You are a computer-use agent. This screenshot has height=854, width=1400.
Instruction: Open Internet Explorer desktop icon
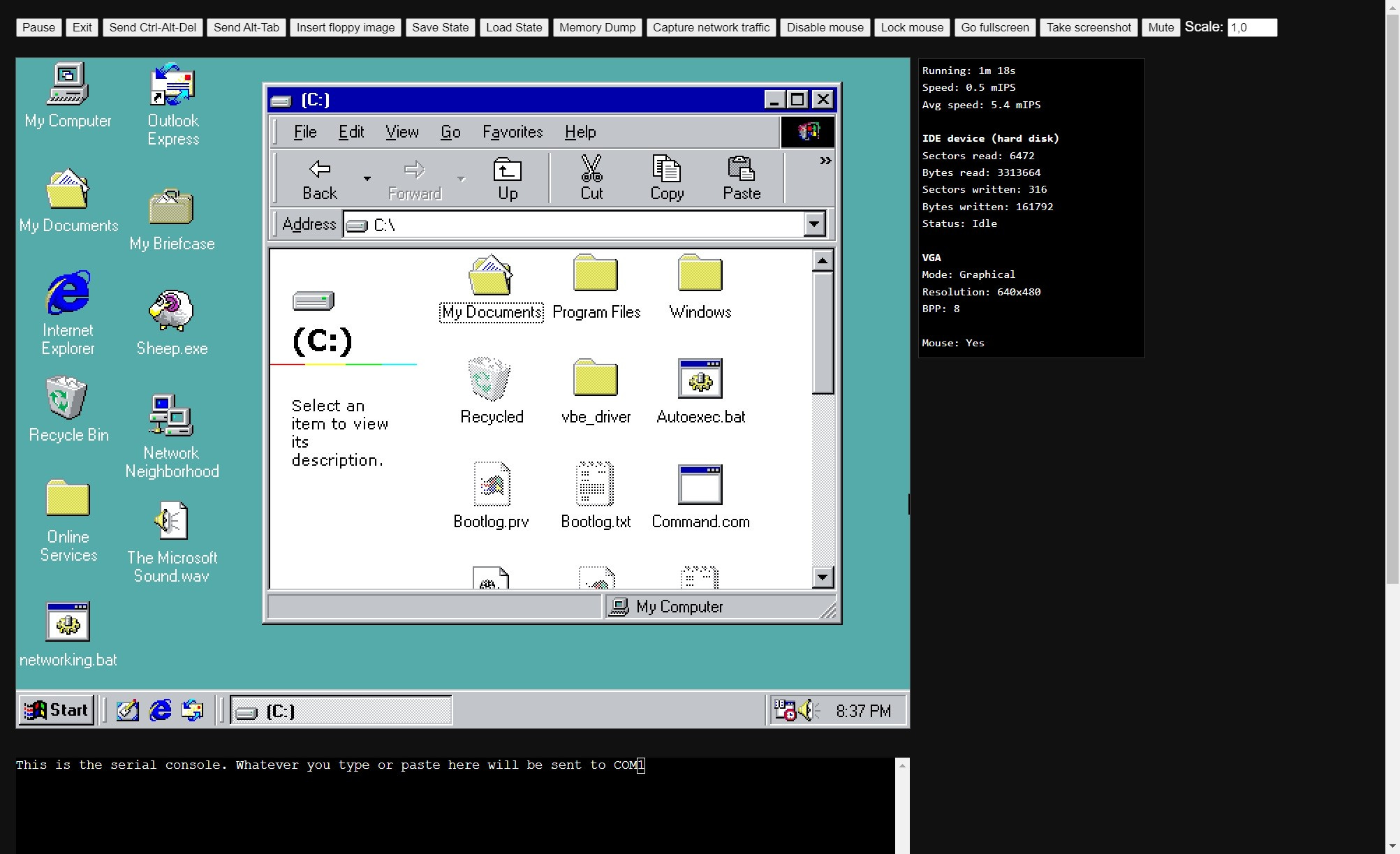click(68, 313)
